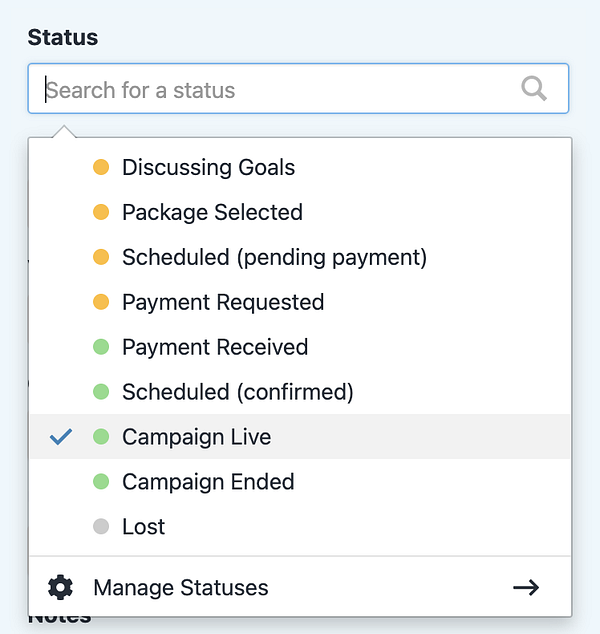This screenshot has width=600, height=634.
Task: Choose Scheduled (confirmed) from the list
Action: 238,392
